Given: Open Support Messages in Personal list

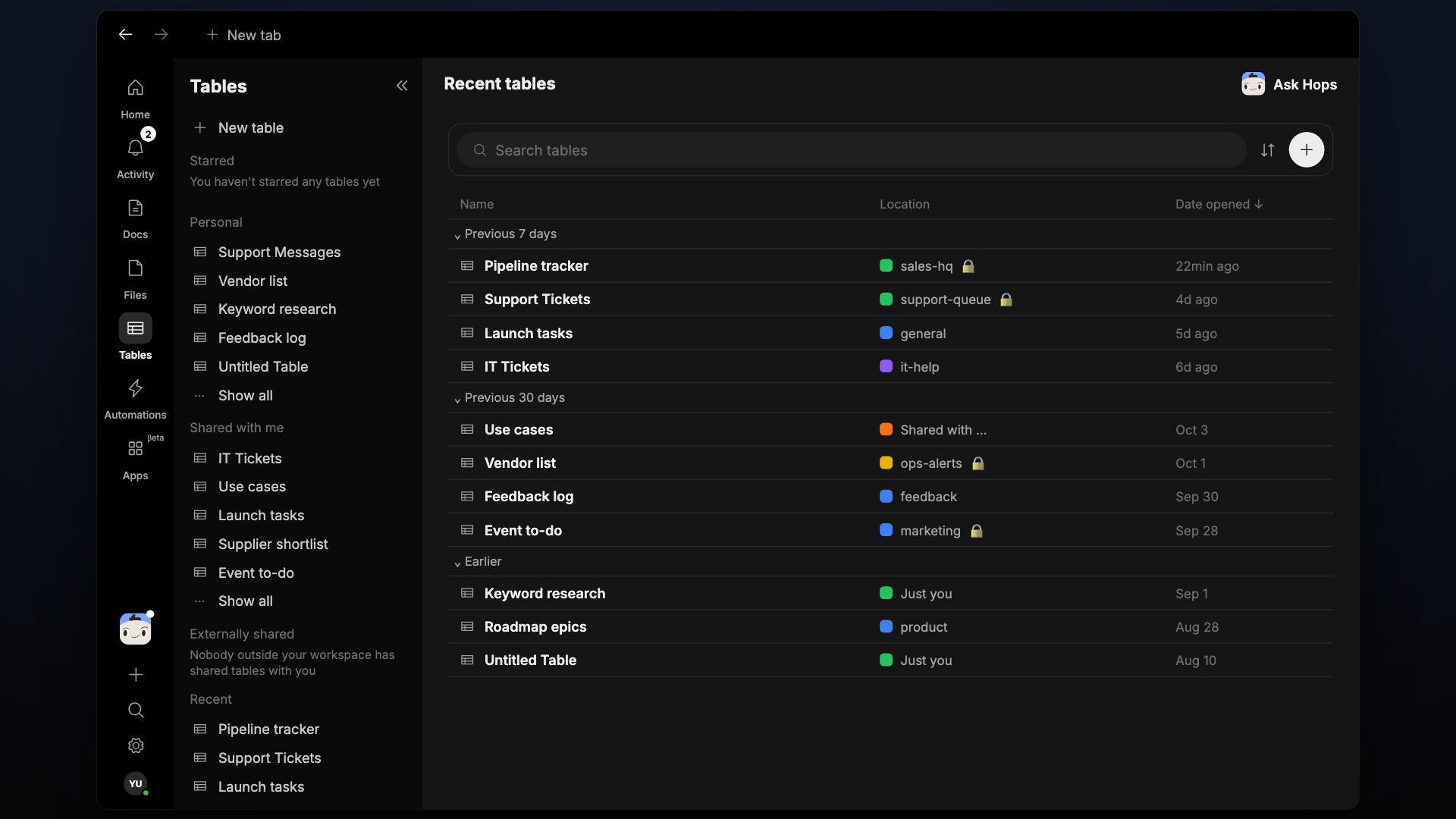Looking at the screenshot, I should coord(279,252).
